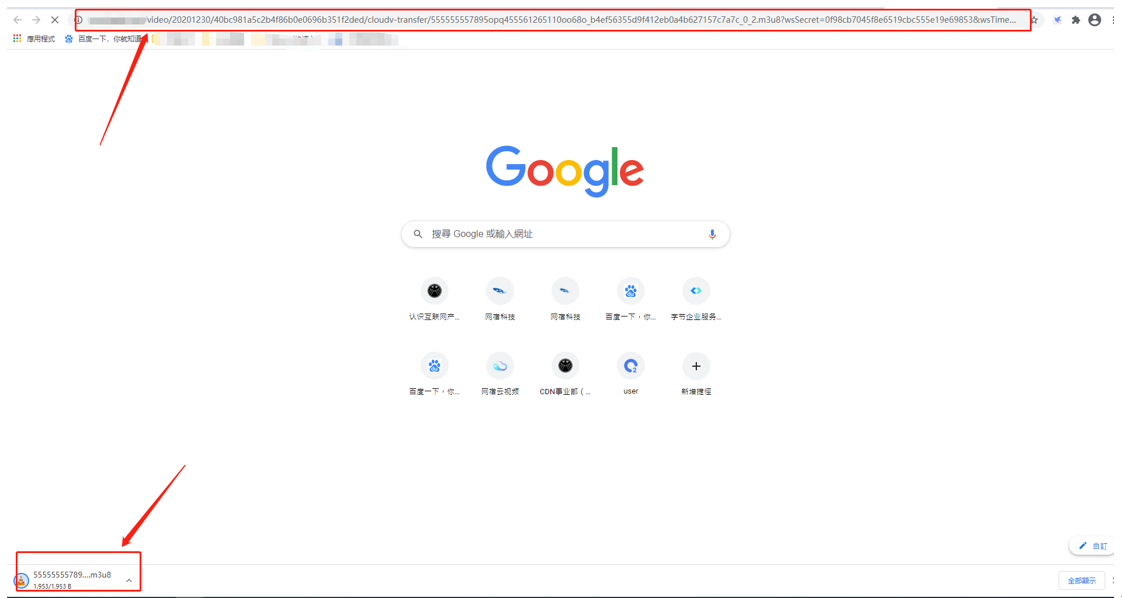View site information icon in address bar
This screenshot has width=1122, height=598.
coord(79,20)
